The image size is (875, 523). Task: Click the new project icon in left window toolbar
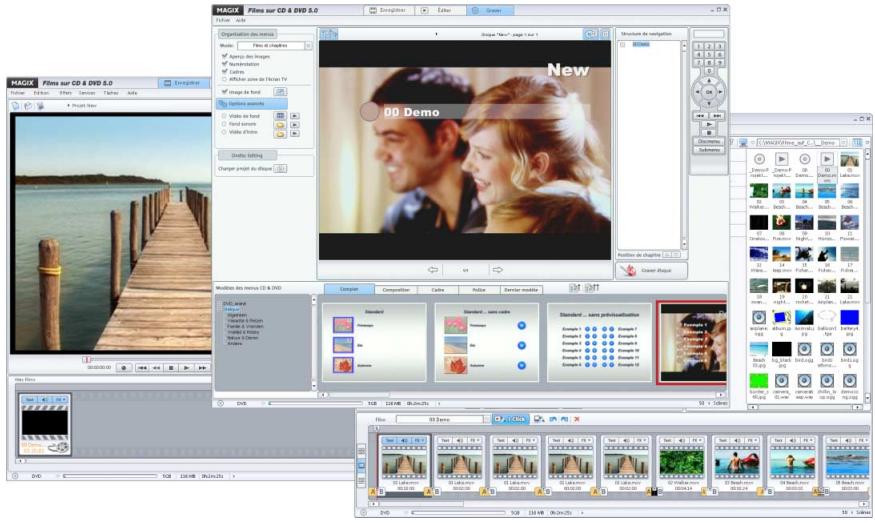click(16, 105)
